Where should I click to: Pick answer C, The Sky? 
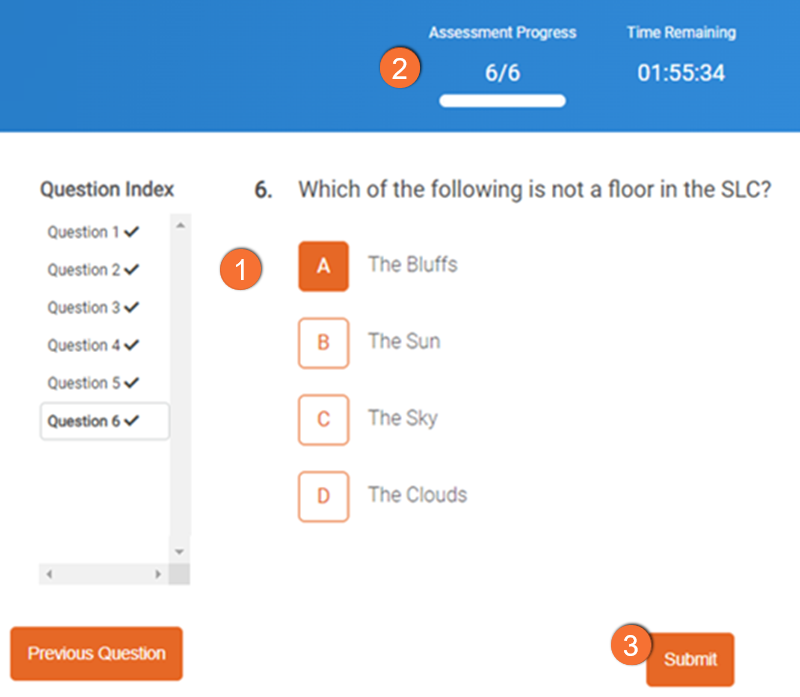tap(323, 419)
